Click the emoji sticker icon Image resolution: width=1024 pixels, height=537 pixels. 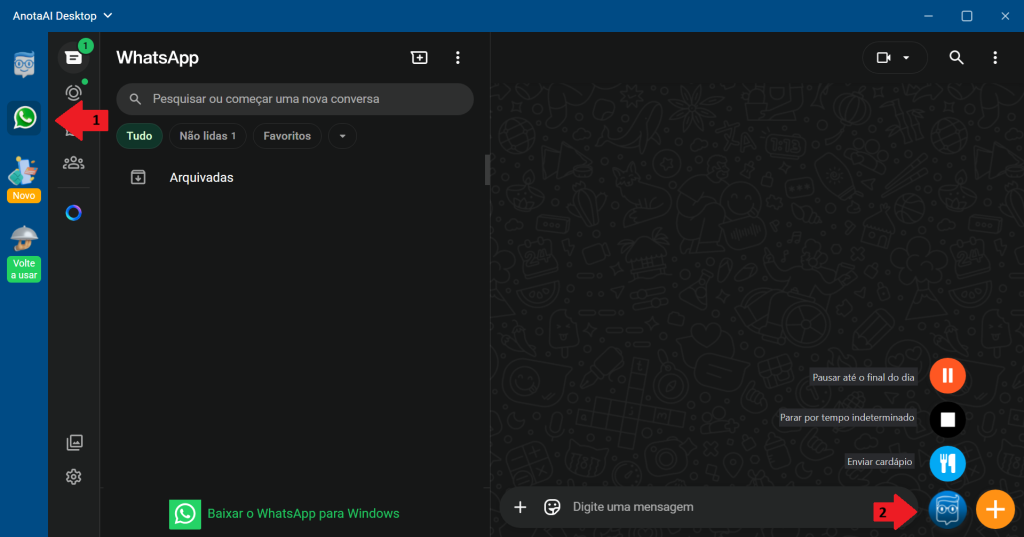point(552,507)
